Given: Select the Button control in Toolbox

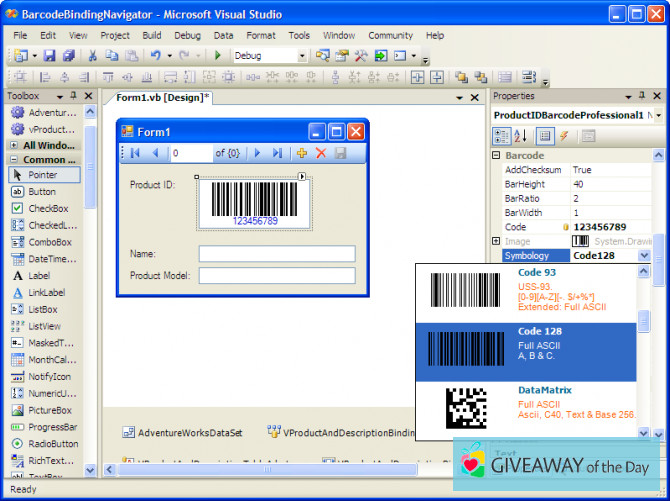Looking at the screenshot, I should (x=42, y=191).
